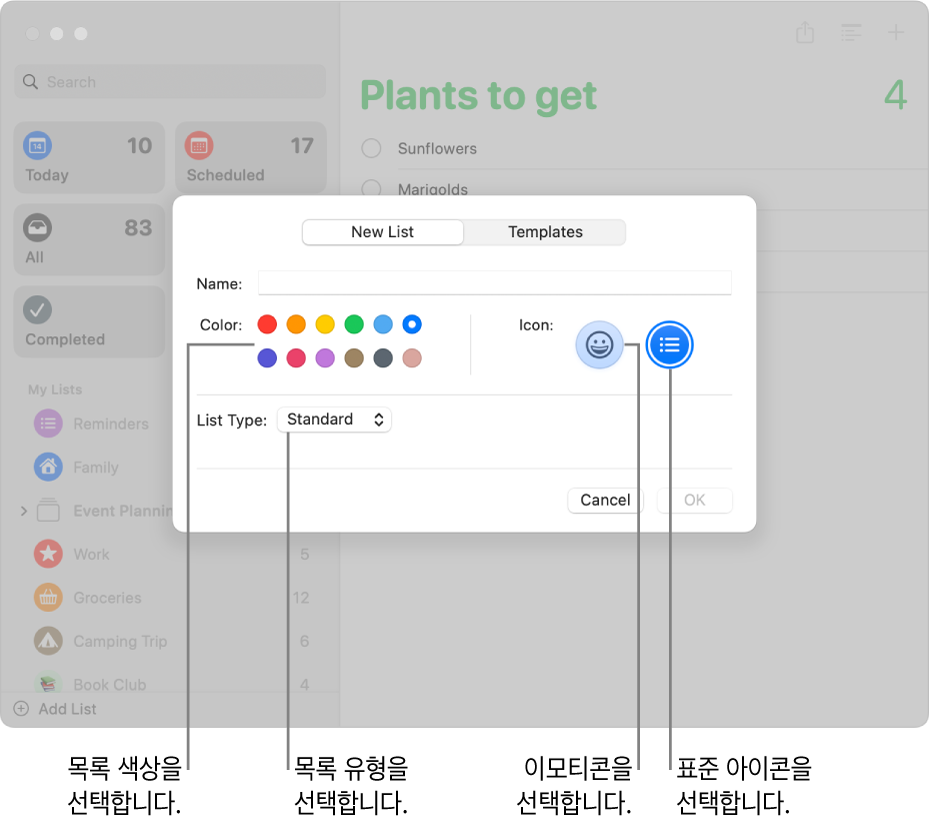Click the Add List label
Viewport: 934px width, 825px height.
click(67, 709)
